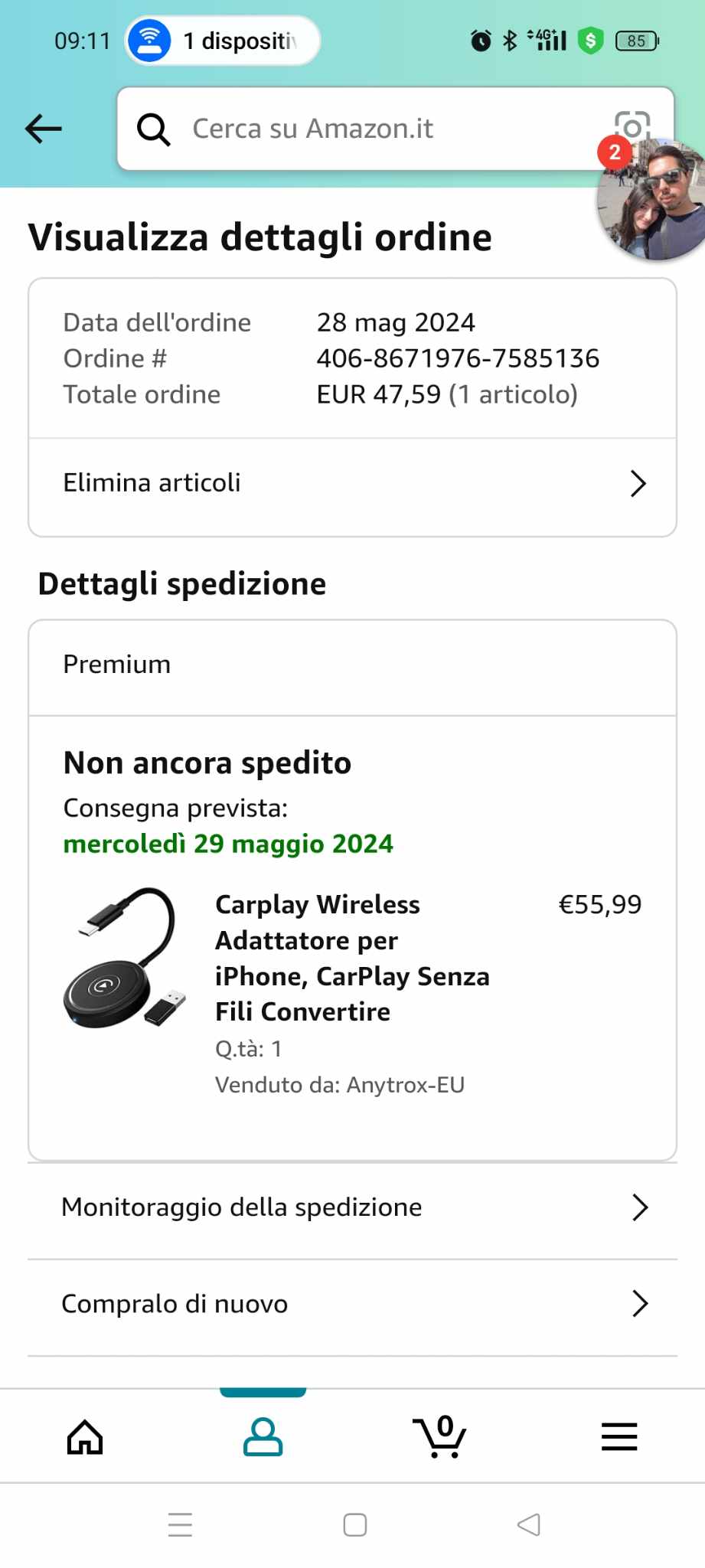
Task: Open Elimina articoli option
Action: pyautogui.click(x=152, y=483)
